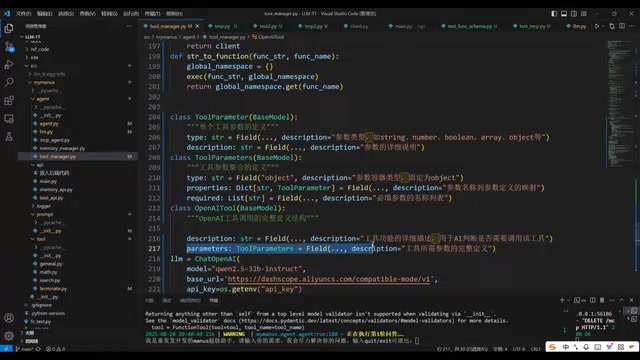Open editor More Actions ellipsis

(631, 26)
